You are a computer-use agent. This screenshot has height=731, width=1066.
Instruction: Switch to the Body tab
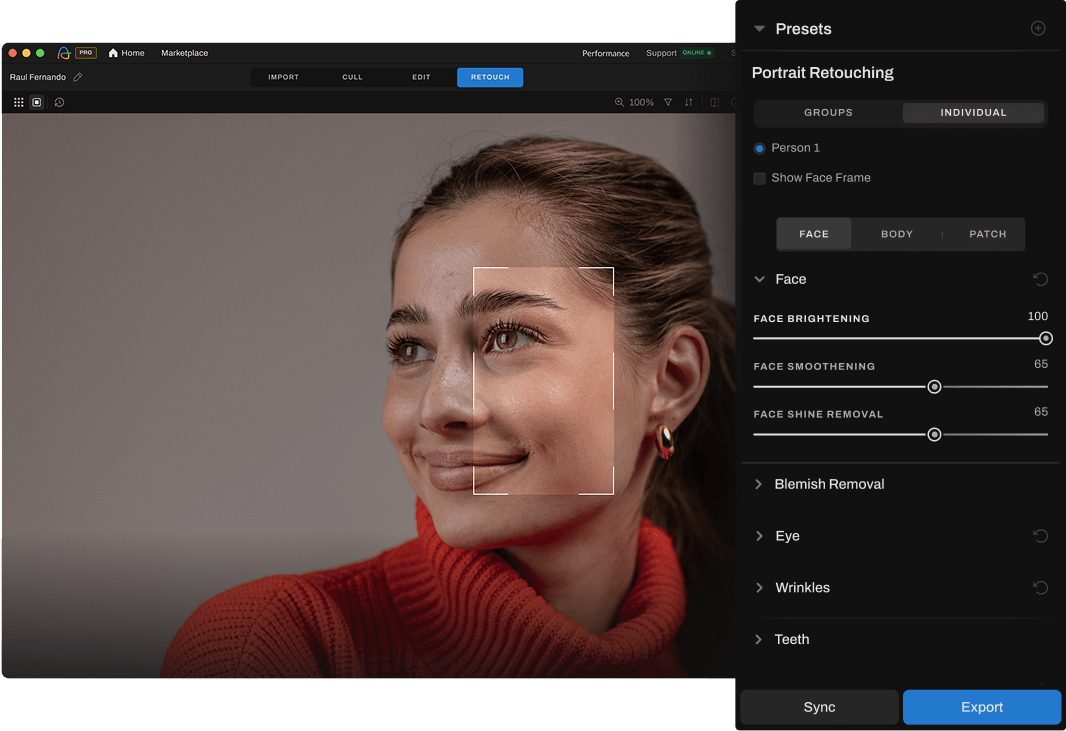pos(896,234)
